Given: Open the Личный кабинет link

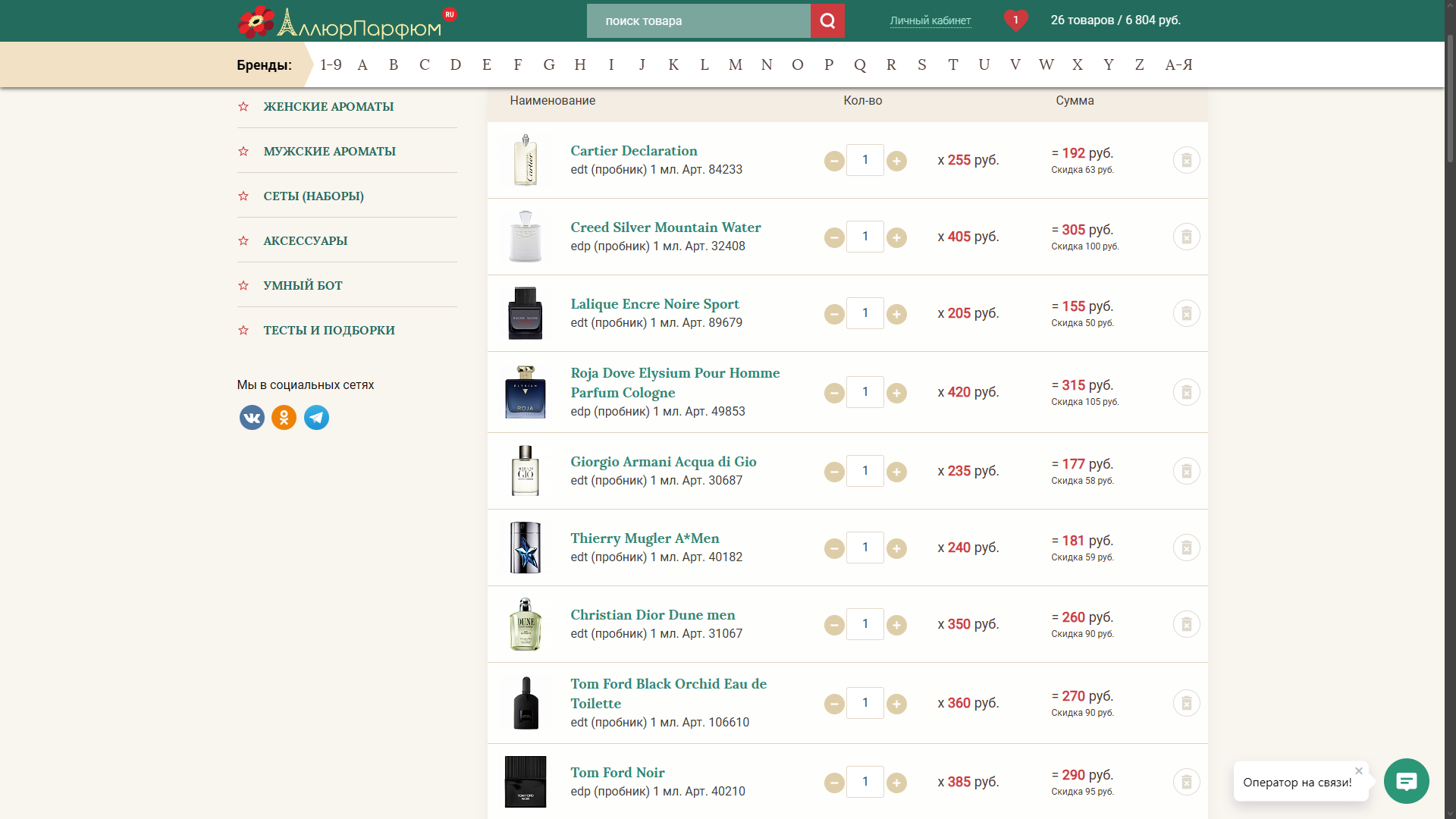Looking at the screenshot, I should pyautogui.click(x=930, y=20).
